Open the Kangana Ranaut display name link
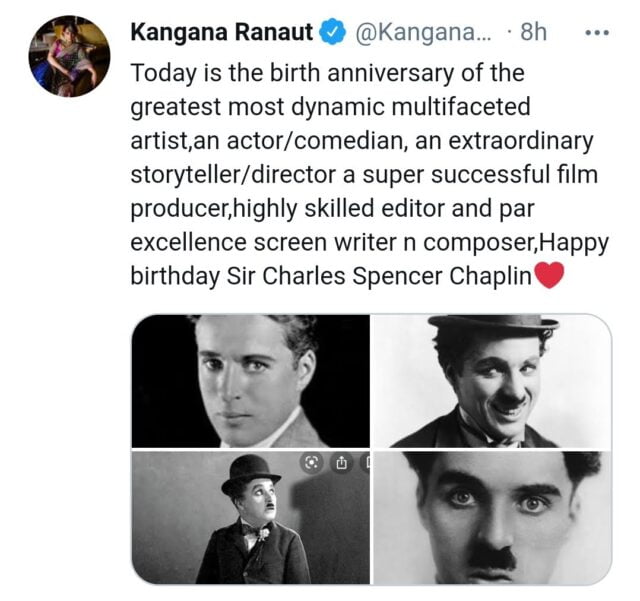Image resolution: width=640 pixels, height=601 pixels. [223, 32]
